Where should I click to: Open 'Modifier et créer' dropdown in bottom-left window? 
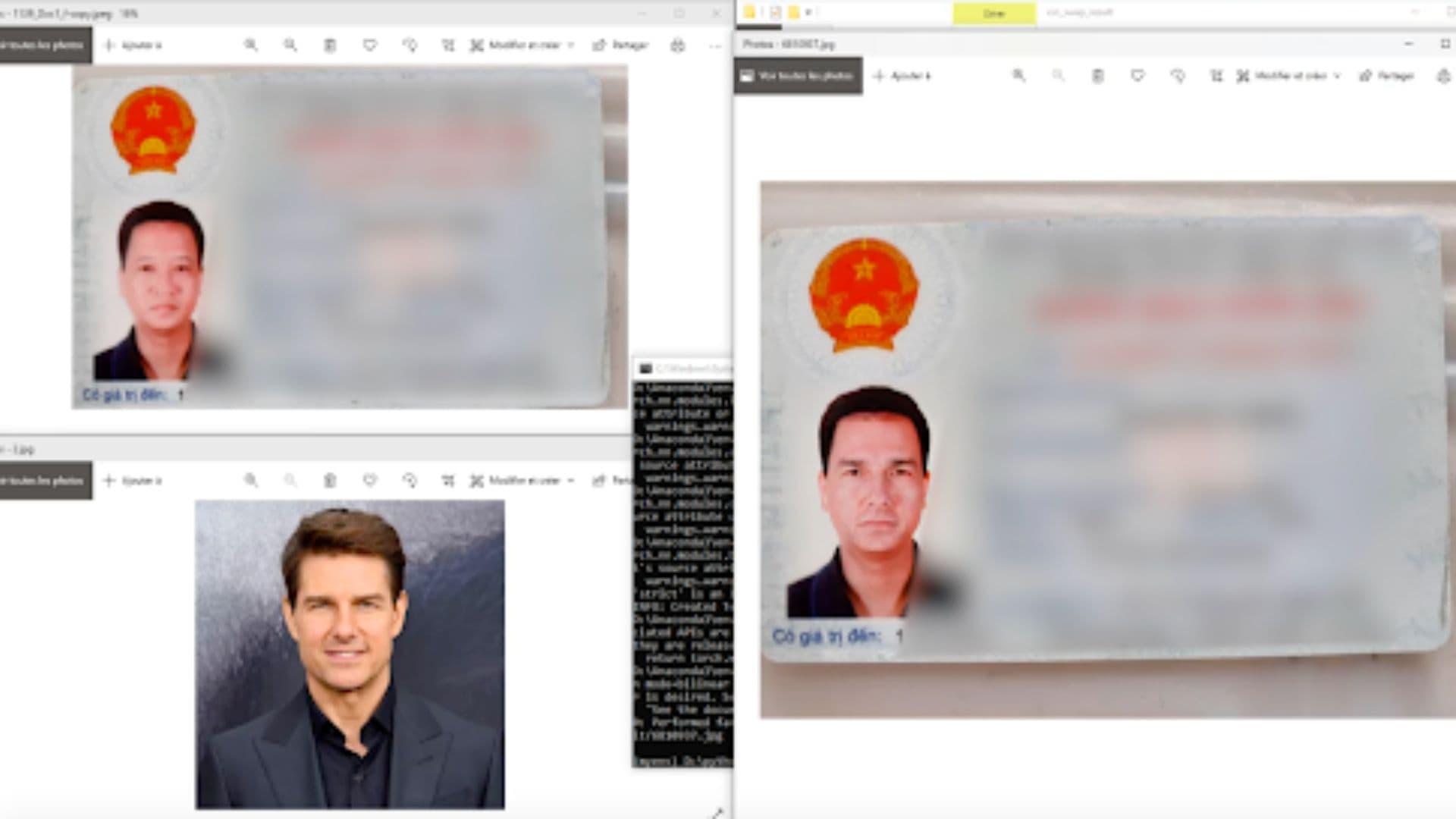(x=522, y=481)
